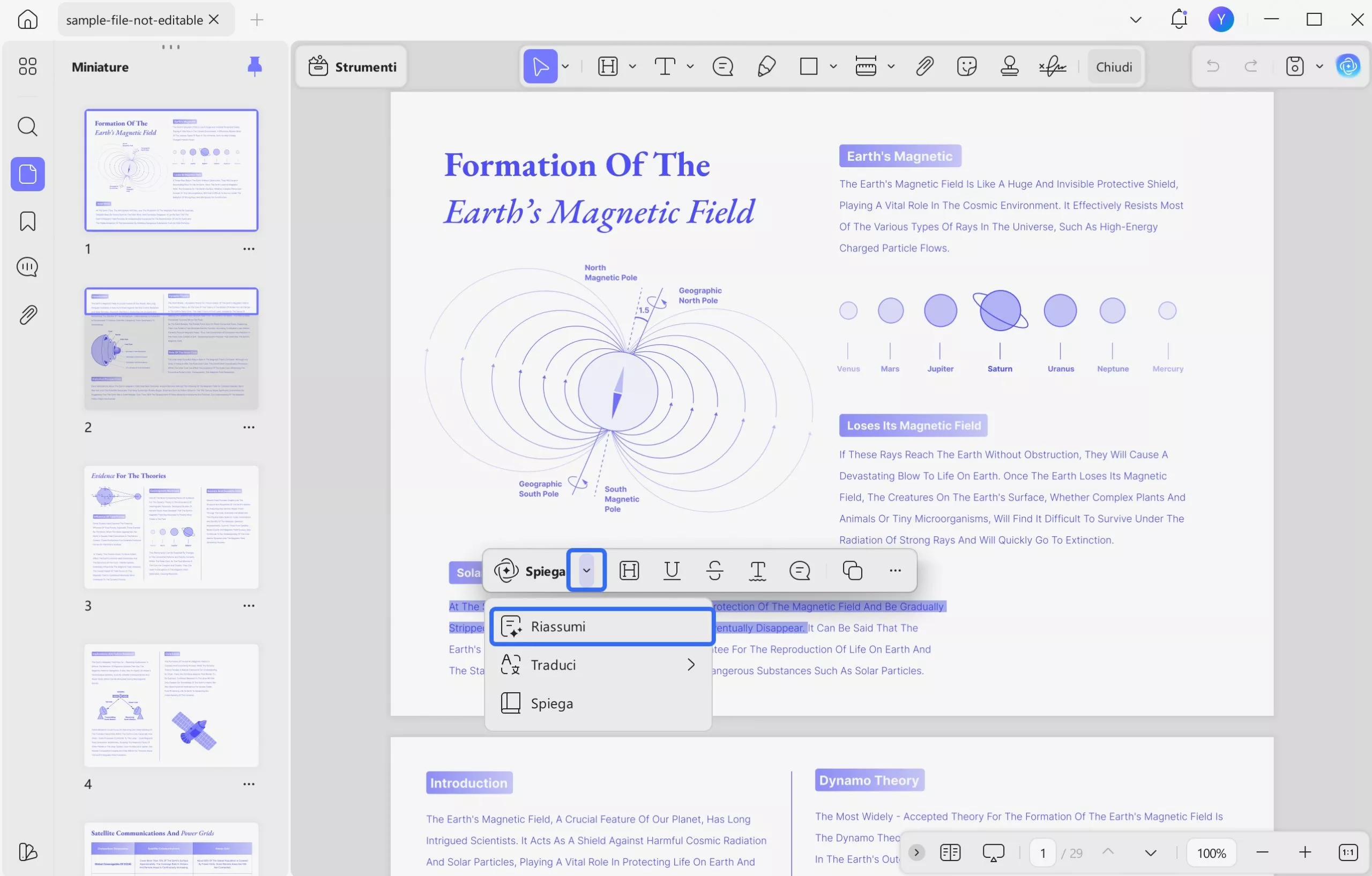
Task: Expand the shape tool dropdown arrow
Action: (833, 66)
